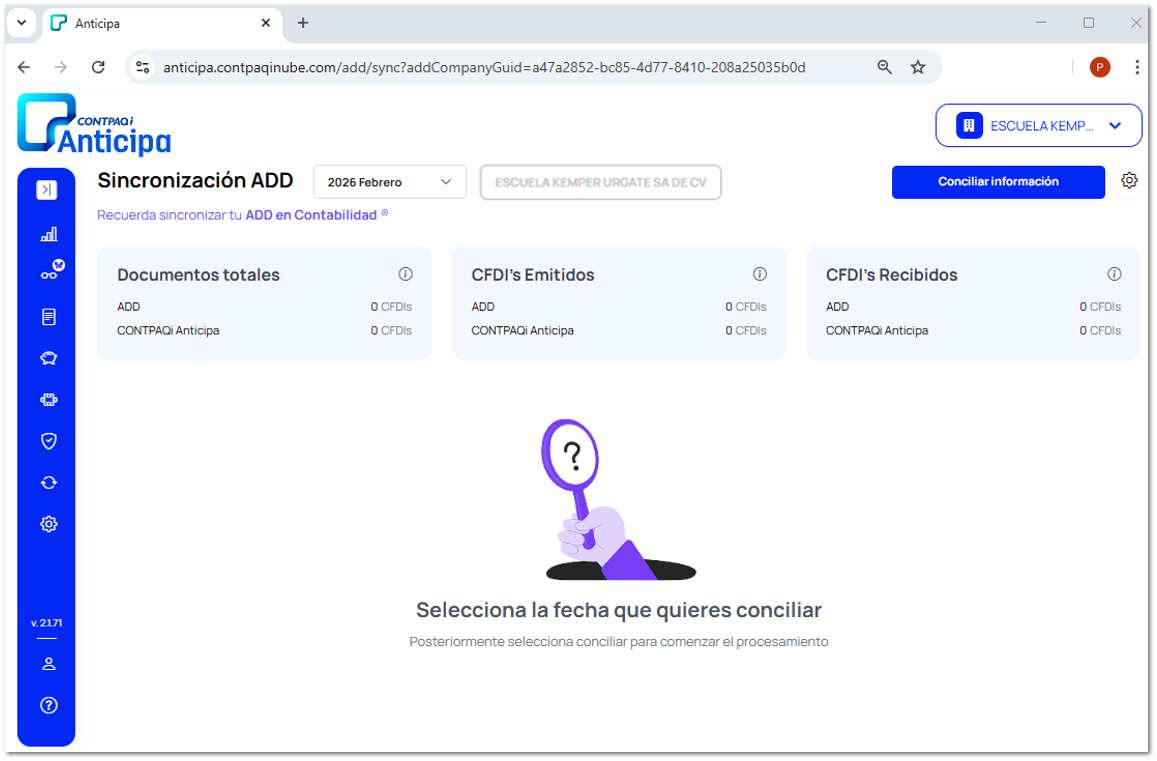Show info for CFDI's Emitidos card
Image resolution: width=1157 pixels, height=761 pixels.
tap(759, 274)
